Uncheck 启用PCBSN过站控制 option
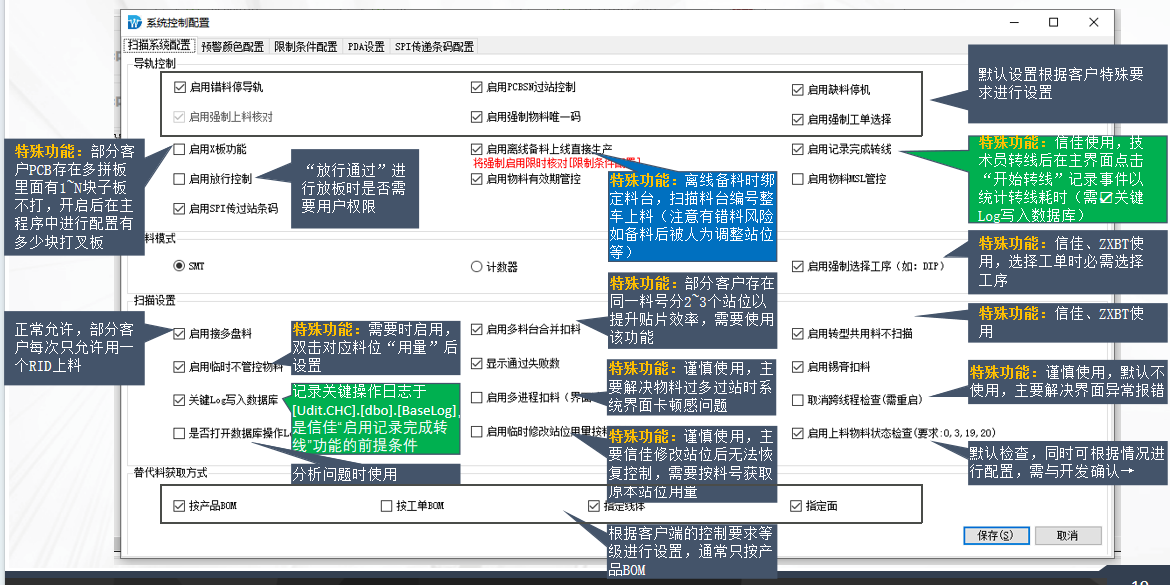Screen dimensions: 1170x585 point(477,88)
